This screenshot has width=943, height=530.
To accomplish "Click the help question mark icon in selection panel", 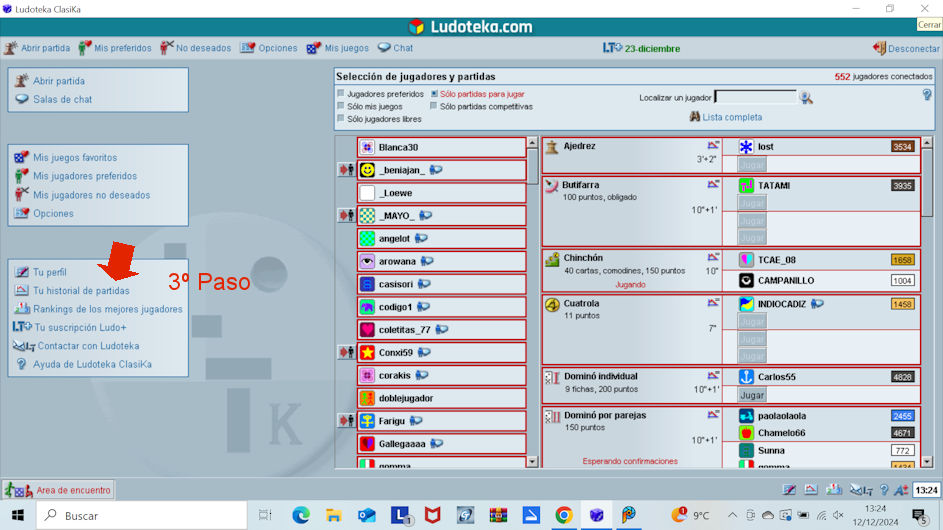I will click(927, 95).
